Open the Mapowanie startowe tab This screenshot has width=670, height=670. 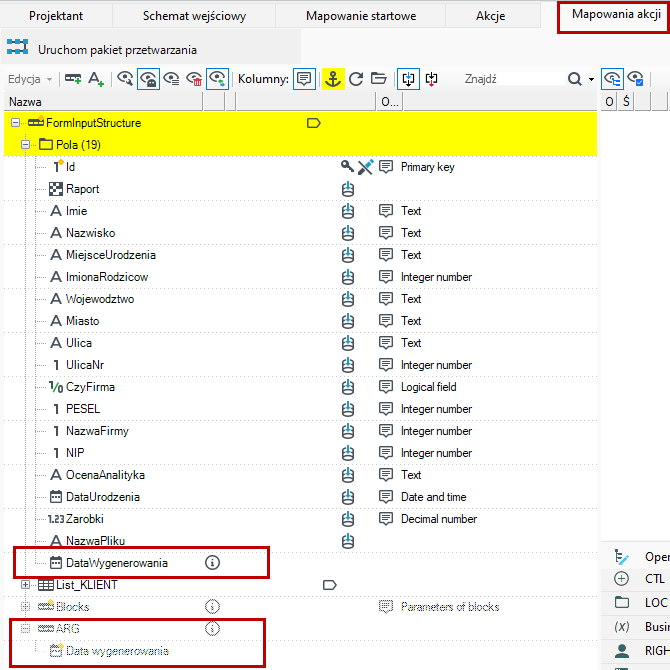(x=361, y=16)
